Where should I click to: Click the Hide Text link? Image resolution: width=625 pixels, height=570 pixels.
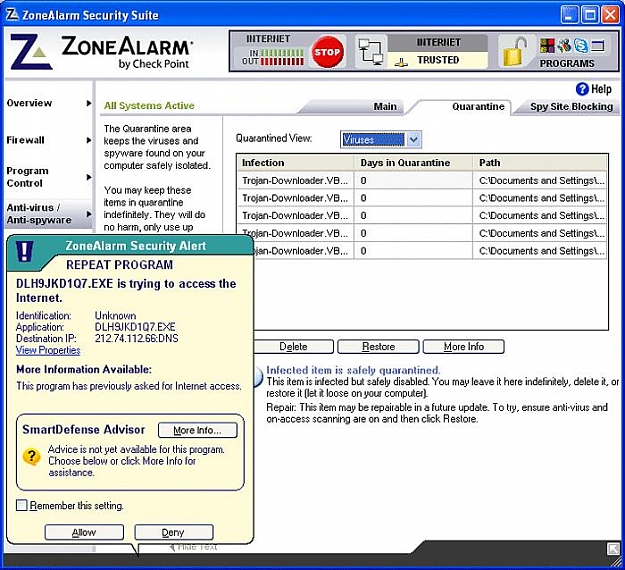click(x=198, y=546)
